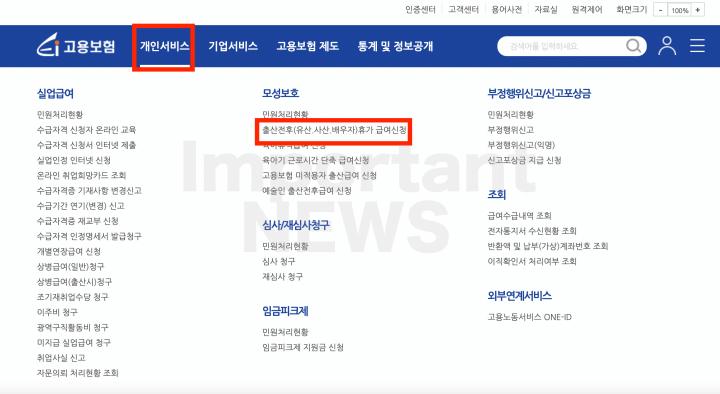Open 수급자격 인정명세서 발급청구

point(89,236)
